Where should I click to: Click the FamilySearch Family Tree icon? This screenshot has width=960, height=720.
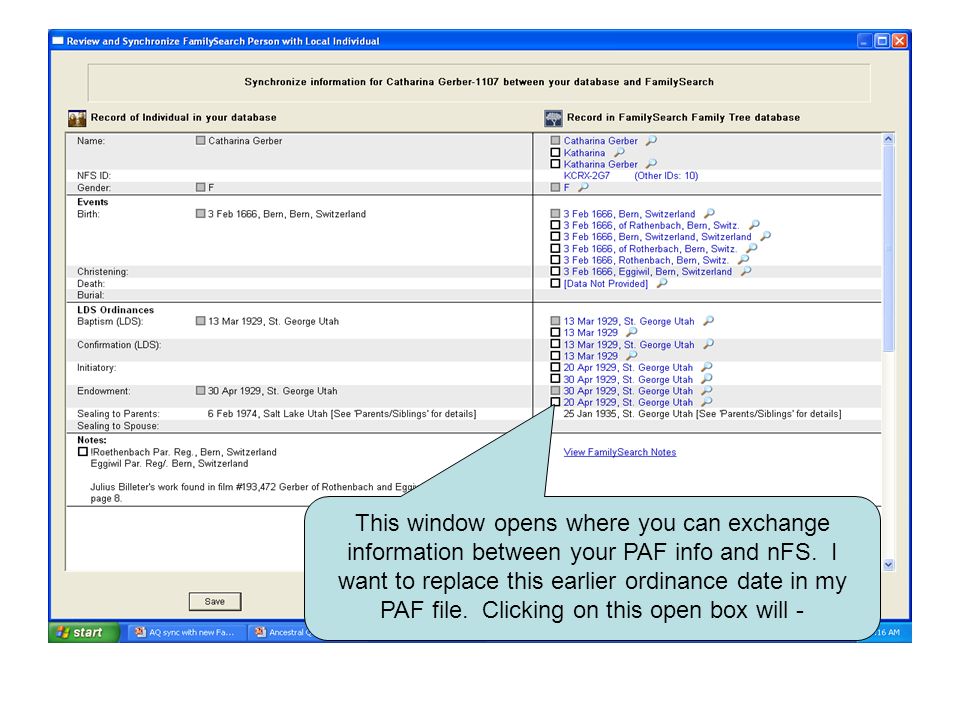(553, 118)
